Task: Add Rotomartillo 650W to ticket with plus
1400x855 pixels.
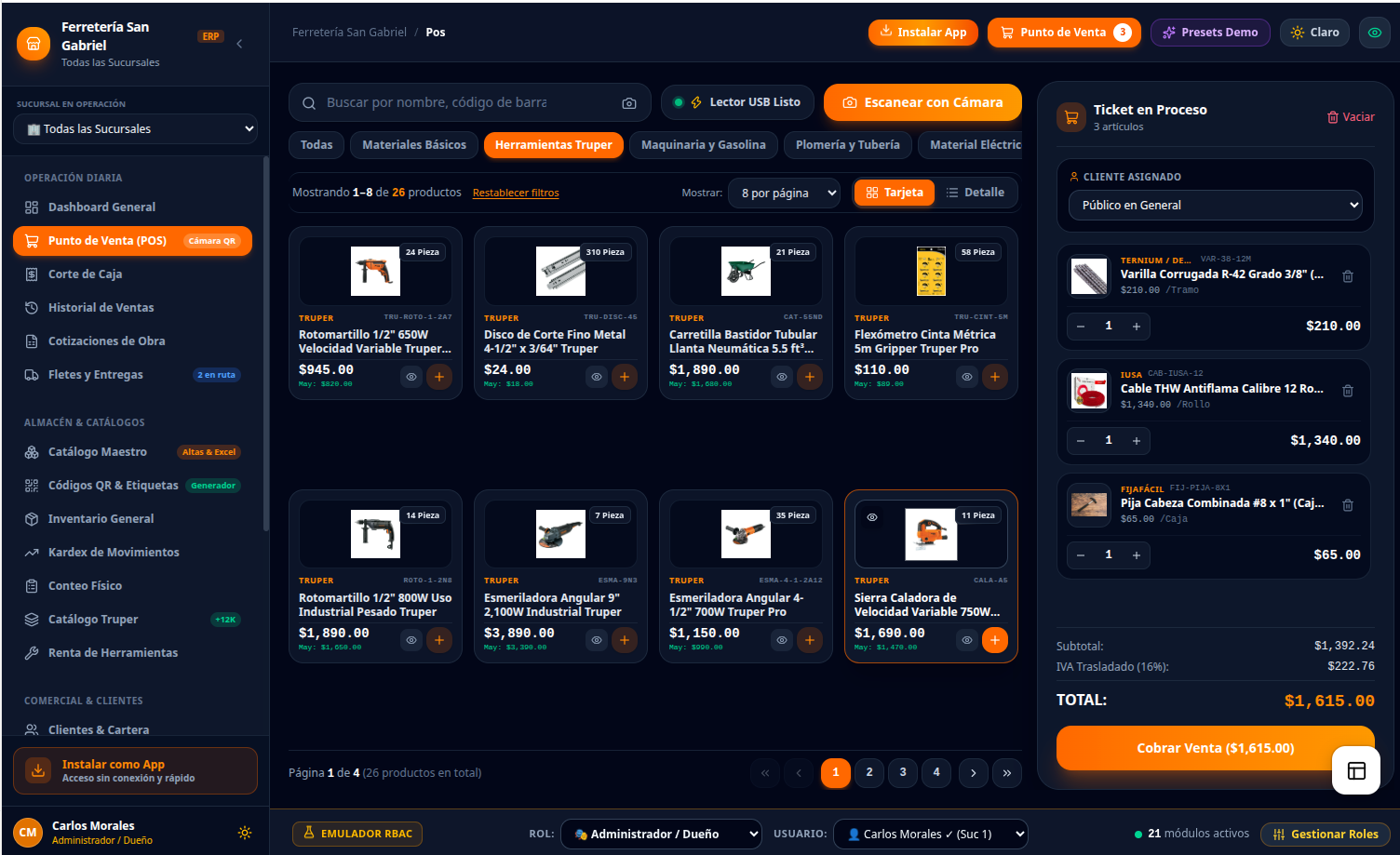Action: [x=439, y=377]
